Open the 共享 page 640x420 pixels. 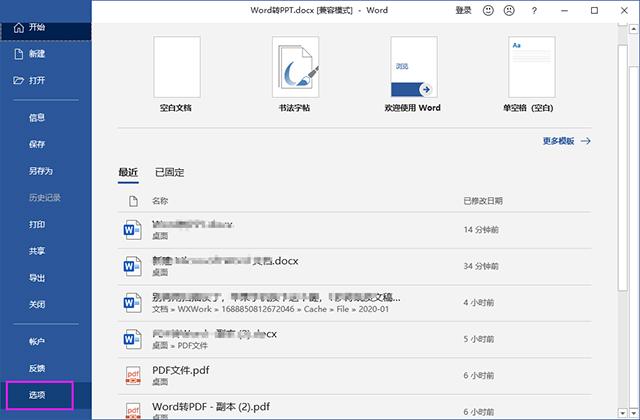pos(37,251)
